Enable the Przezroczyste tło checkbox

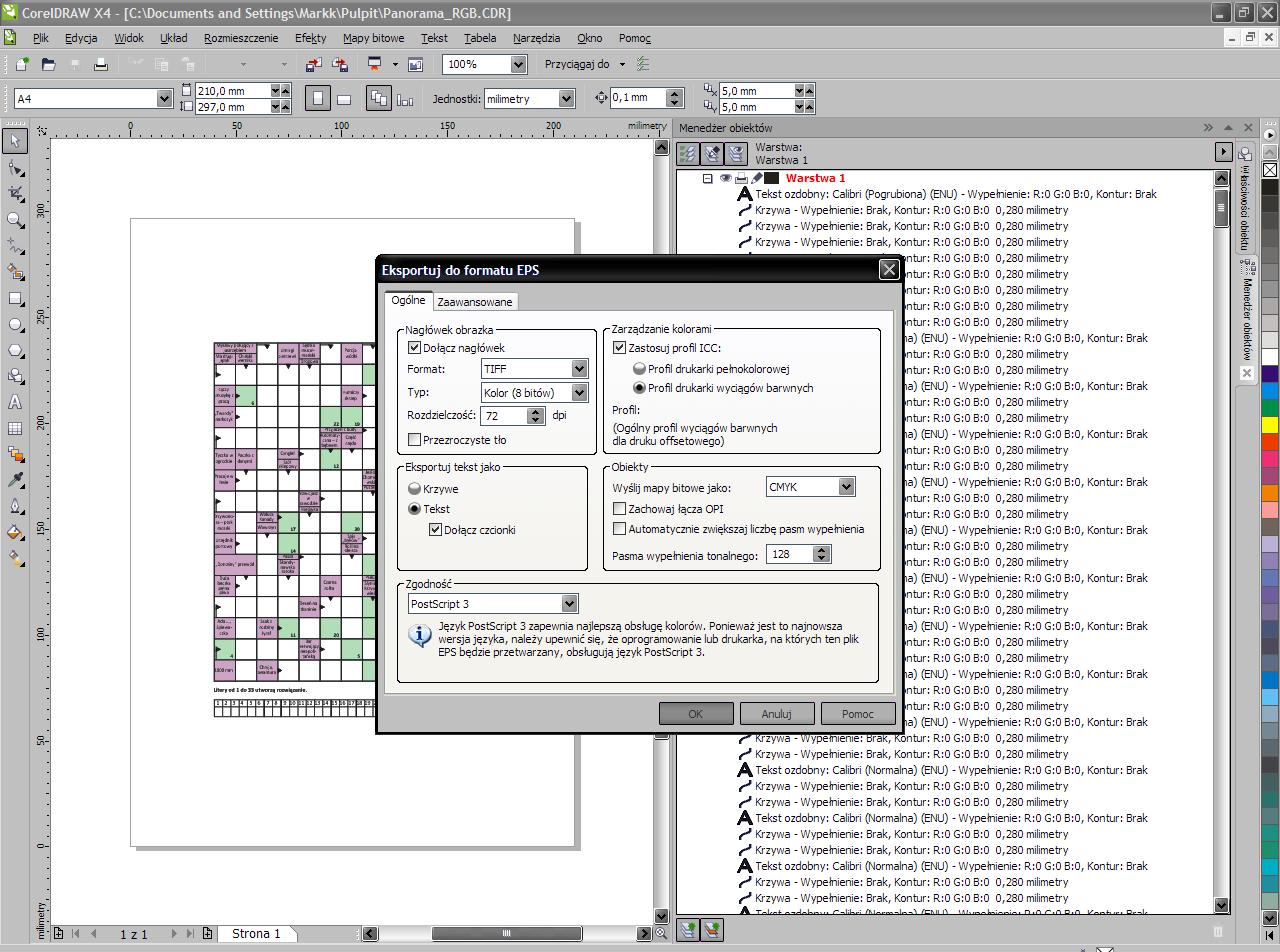[x=415, y=440]
